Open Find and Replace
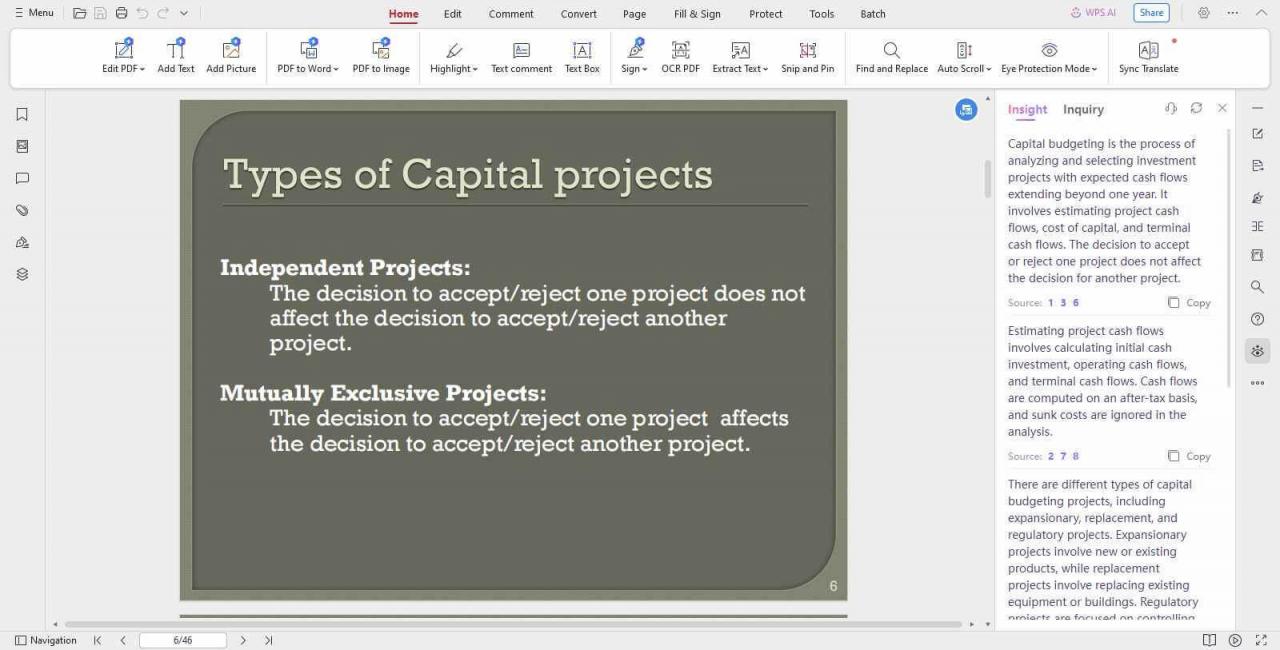1280x650 pixels. 890,56
